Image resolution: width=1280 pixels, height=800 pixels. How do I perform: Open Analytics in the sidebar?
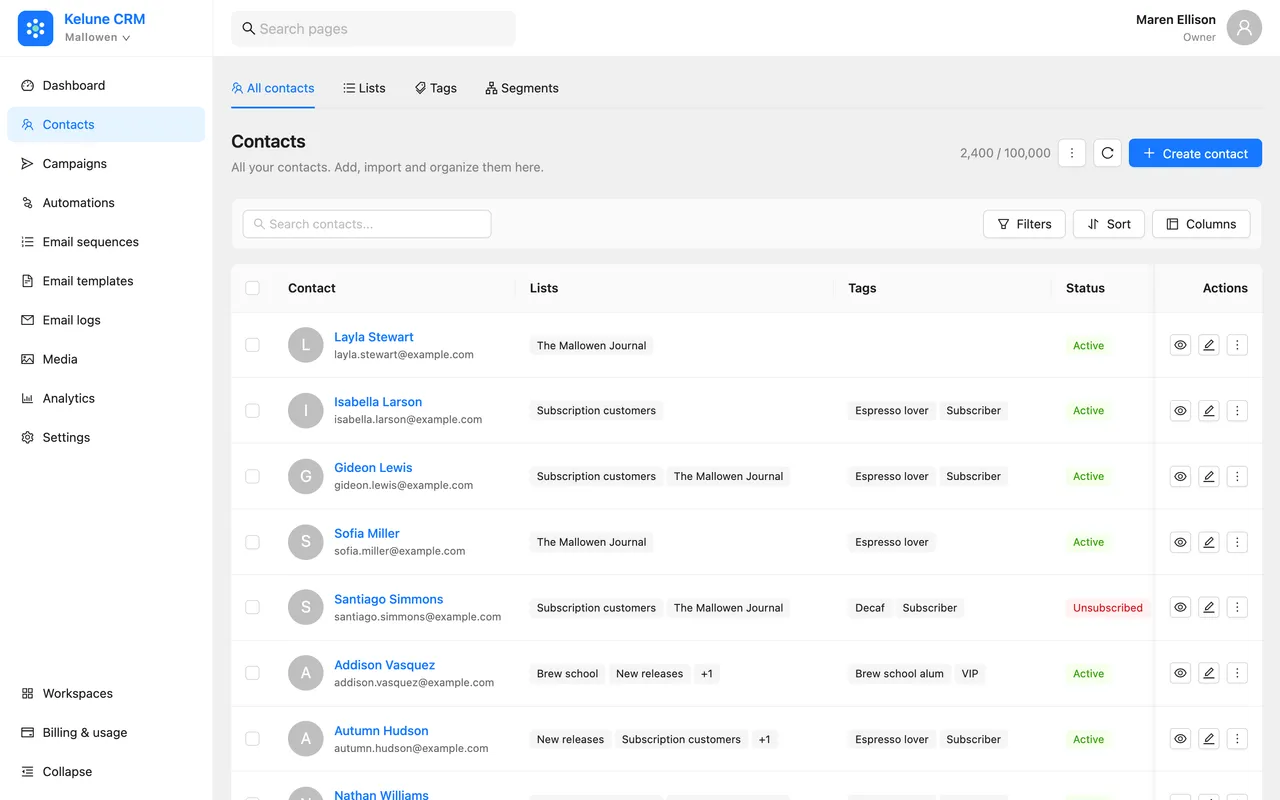106,398
